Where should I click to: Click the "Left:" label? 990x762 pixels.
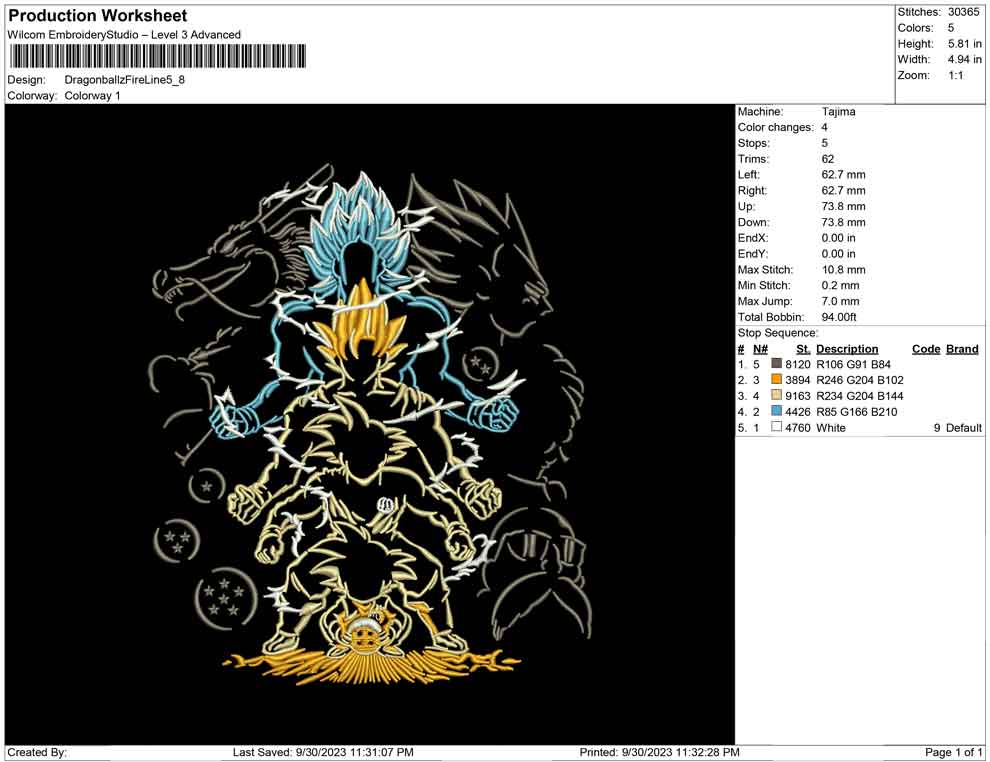pos(749,175)
